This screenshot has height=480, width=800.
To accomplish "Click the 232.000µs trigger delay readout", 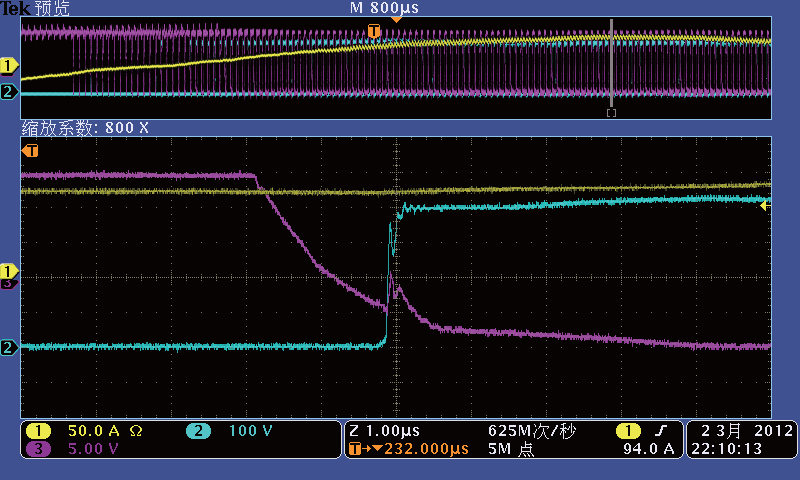I will pos(426,449).
